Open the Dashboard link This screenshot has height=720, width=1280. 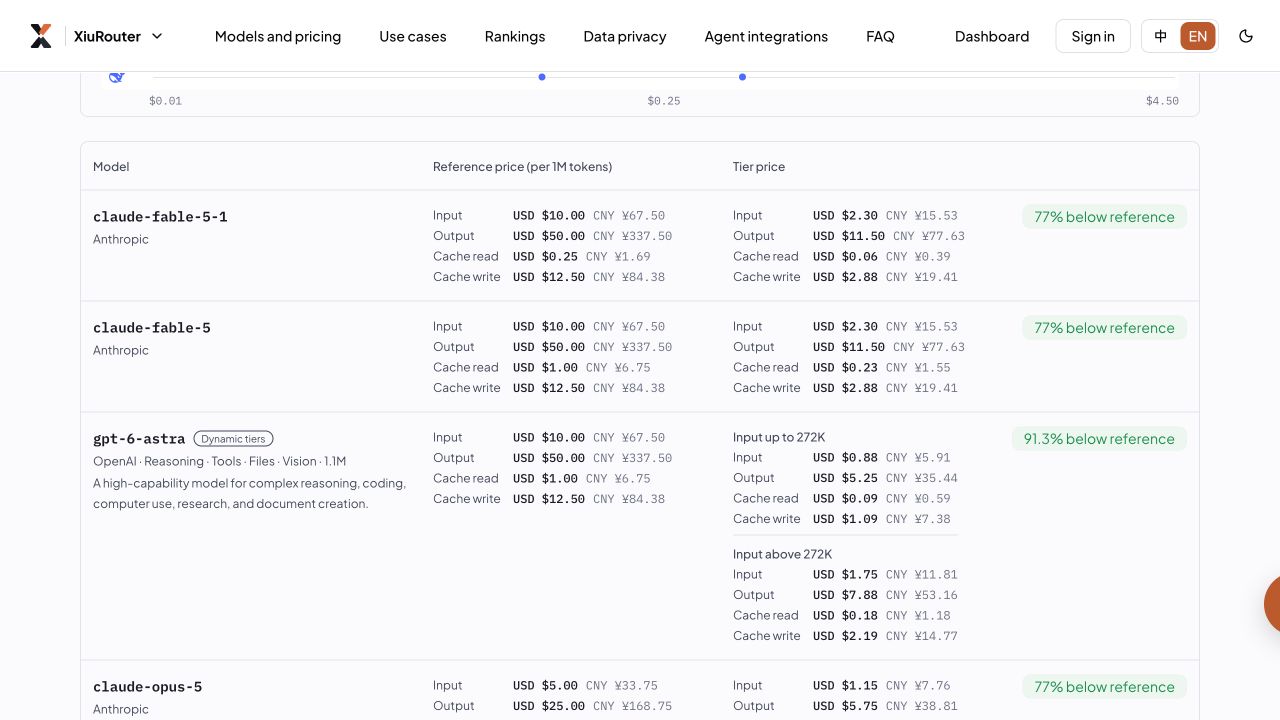click(x=992, y=36)
